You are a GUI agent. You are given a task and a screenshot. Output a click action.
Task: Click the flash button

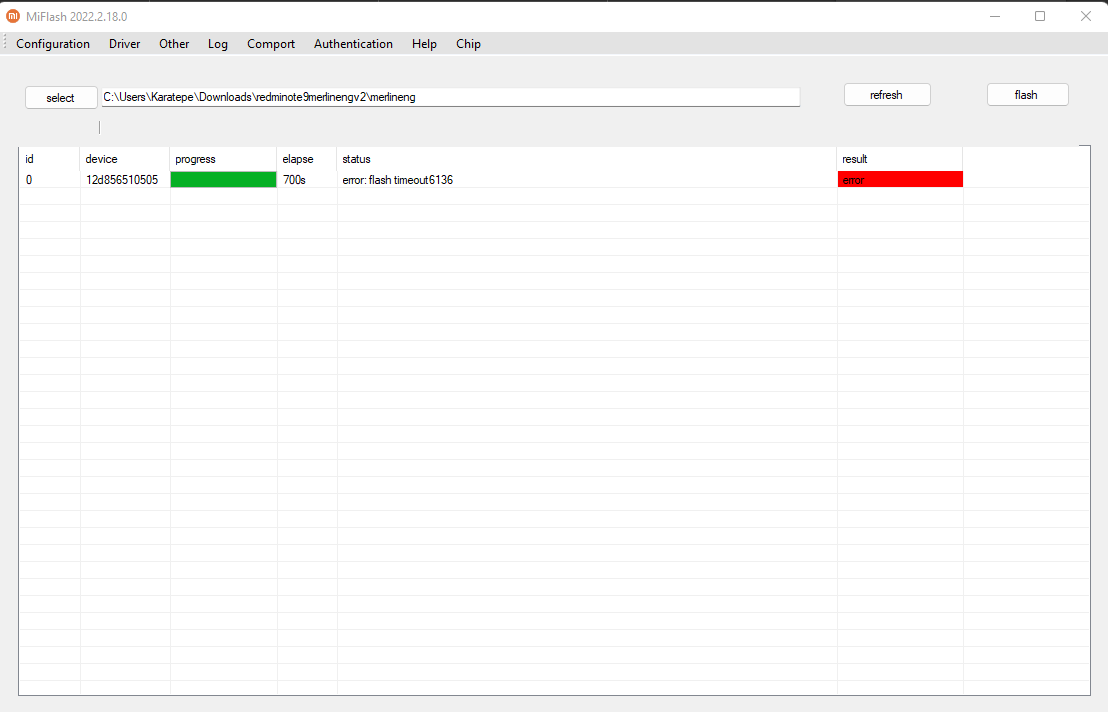point(1027,95)
